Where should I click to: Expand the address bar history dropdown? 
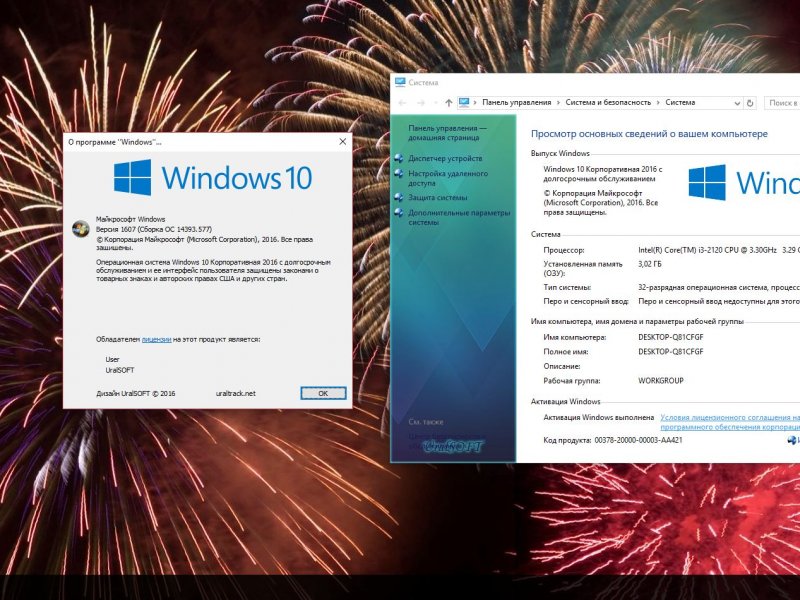pyautogui.click(x=737, y=103)
